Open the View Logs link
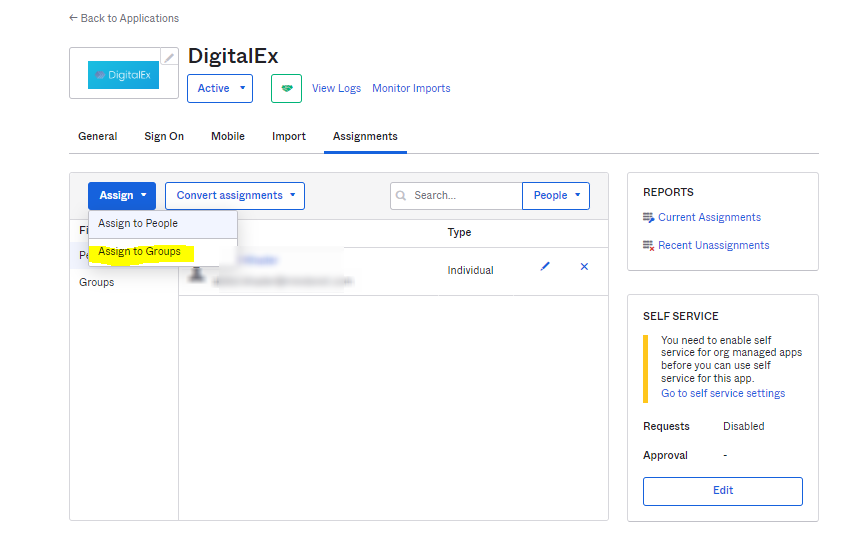856x548 pixels. [x=336, y=88]
